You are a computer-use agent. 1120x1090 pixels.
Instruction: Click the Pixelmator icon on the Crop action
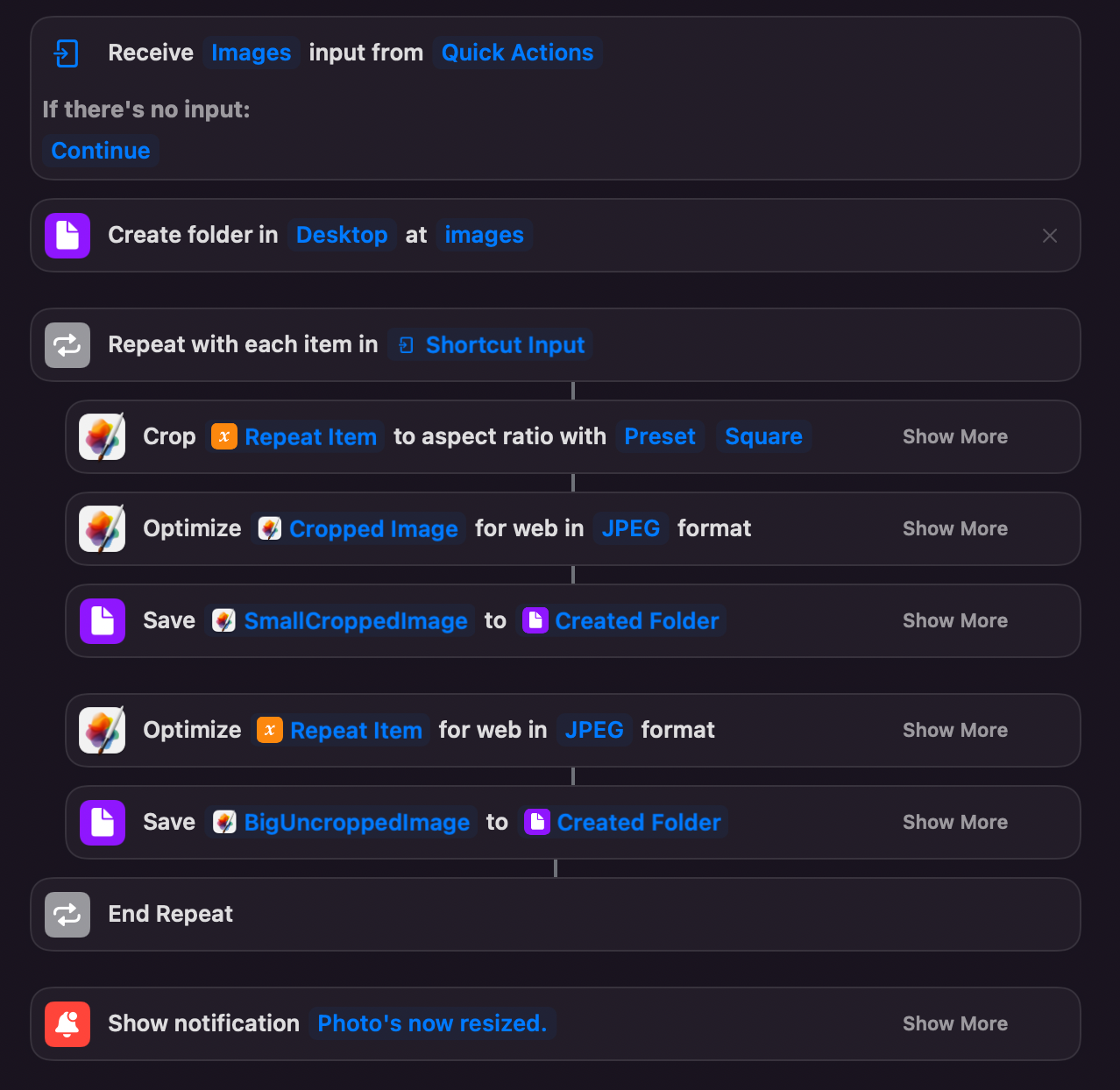click(103, 436)
